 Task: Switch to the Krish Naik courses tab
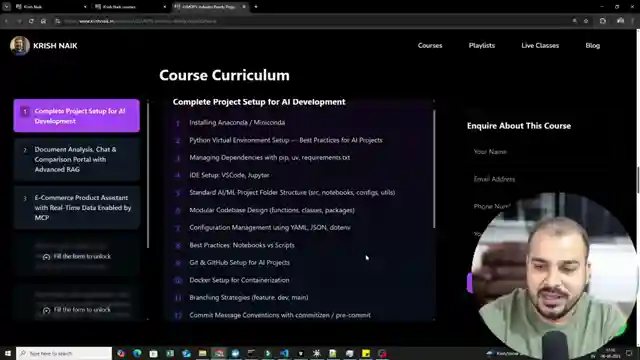click(131, 7)
